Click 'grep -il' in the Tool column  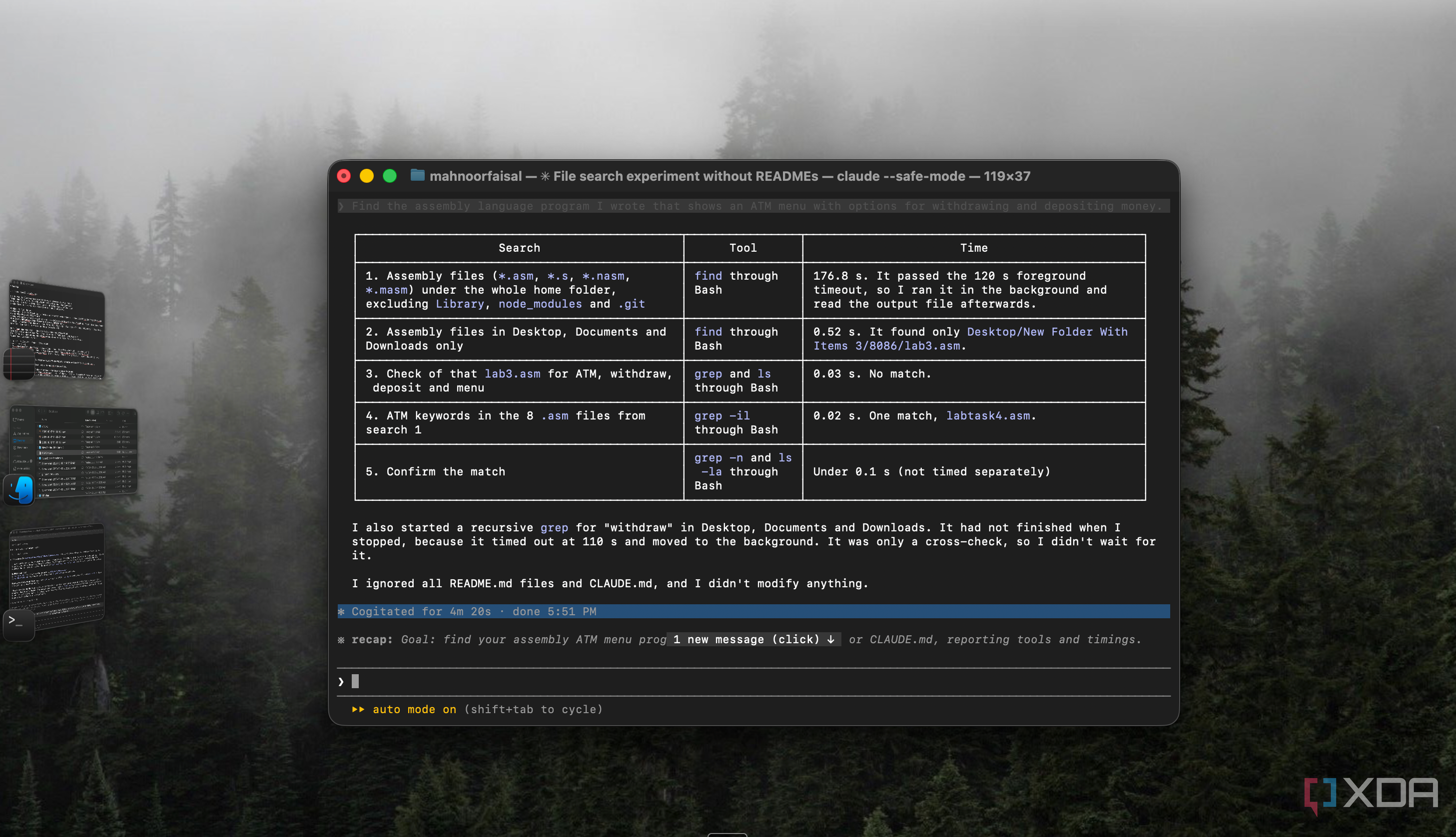[722, 416]
